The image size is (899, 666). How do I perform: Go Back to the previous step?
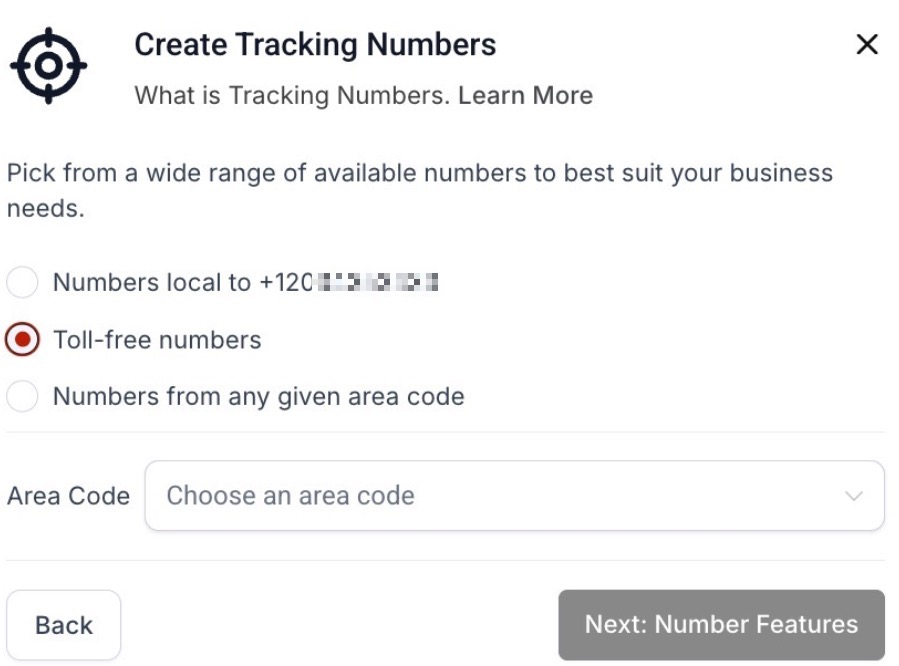[64, 625]
